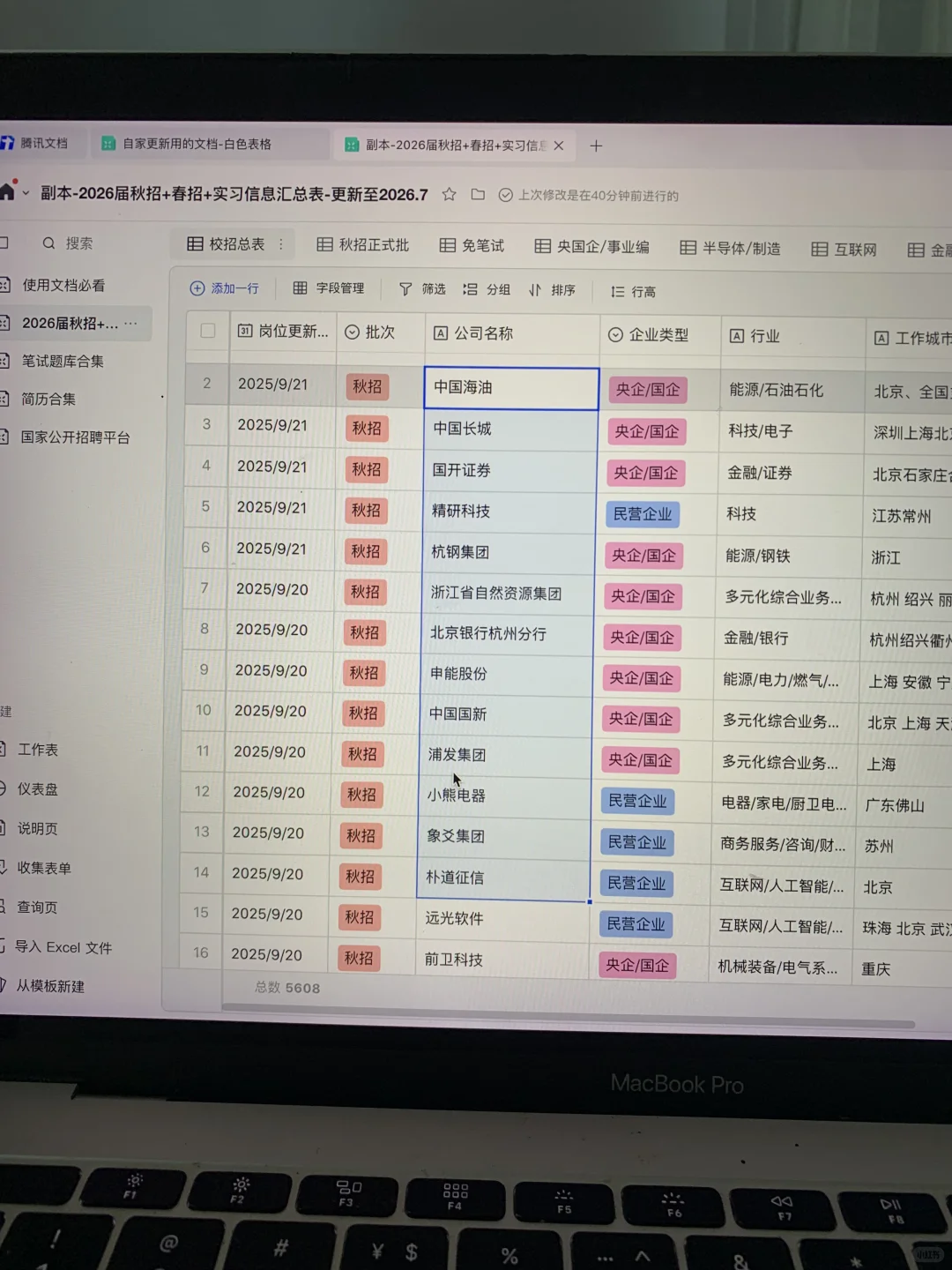Switch to 半导体/制造 view
Viewport: 952px width, 1270px height.
point(731,249)
